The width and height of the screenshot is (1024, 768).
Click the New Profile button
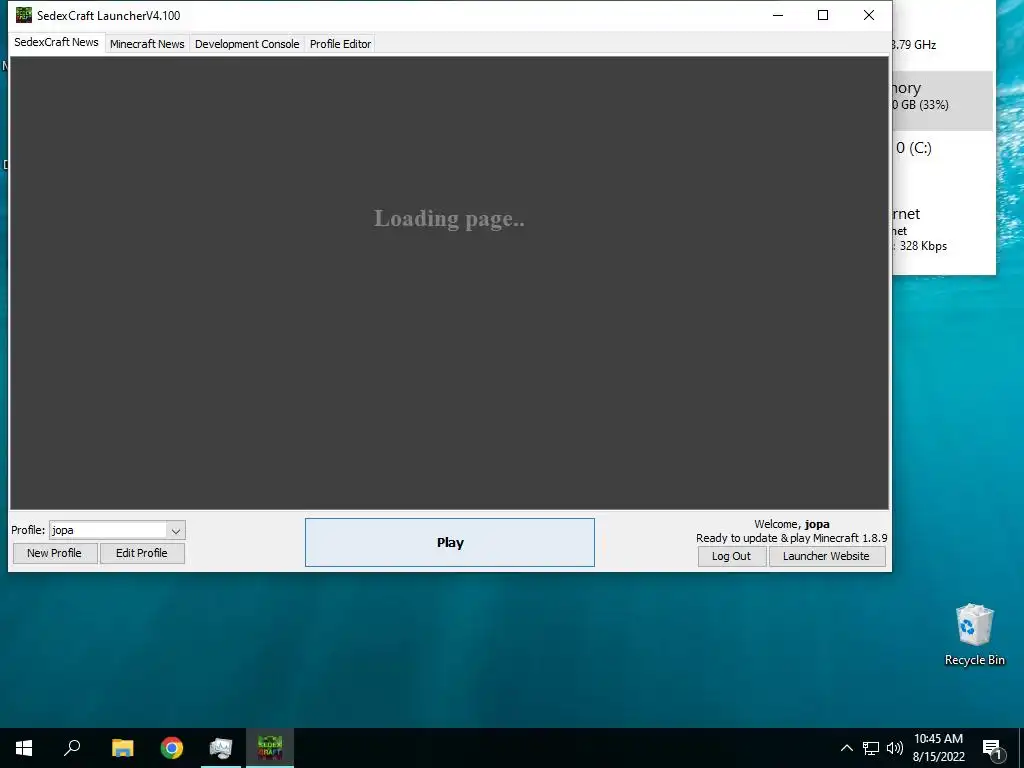[55, 553]
